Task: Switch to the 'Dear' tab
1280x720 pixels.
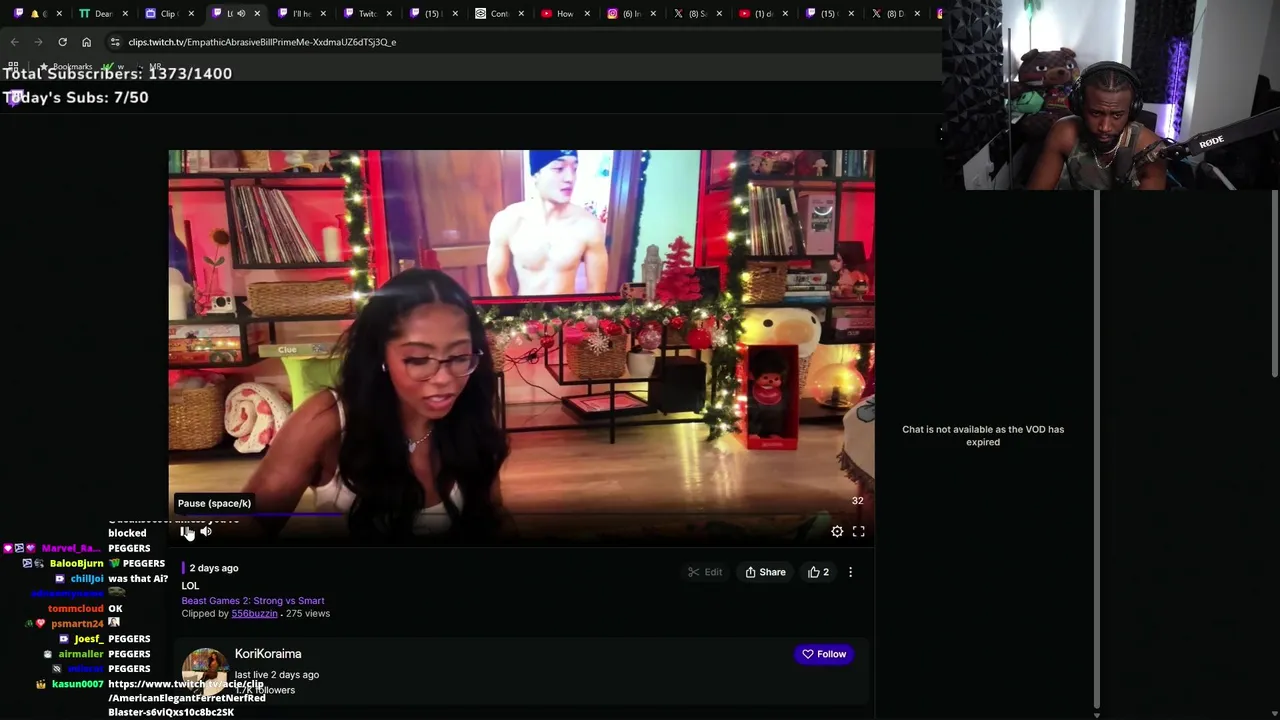Action: tap(103, 13)
